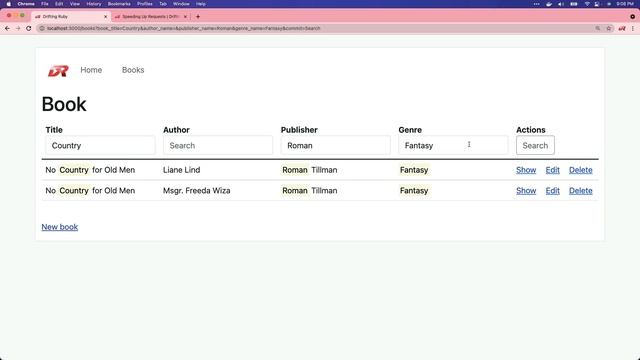This screenshot has height=360, width=640.
Task: Show the book by Msgr. Freeda Wiza
Action: [526, 191]
